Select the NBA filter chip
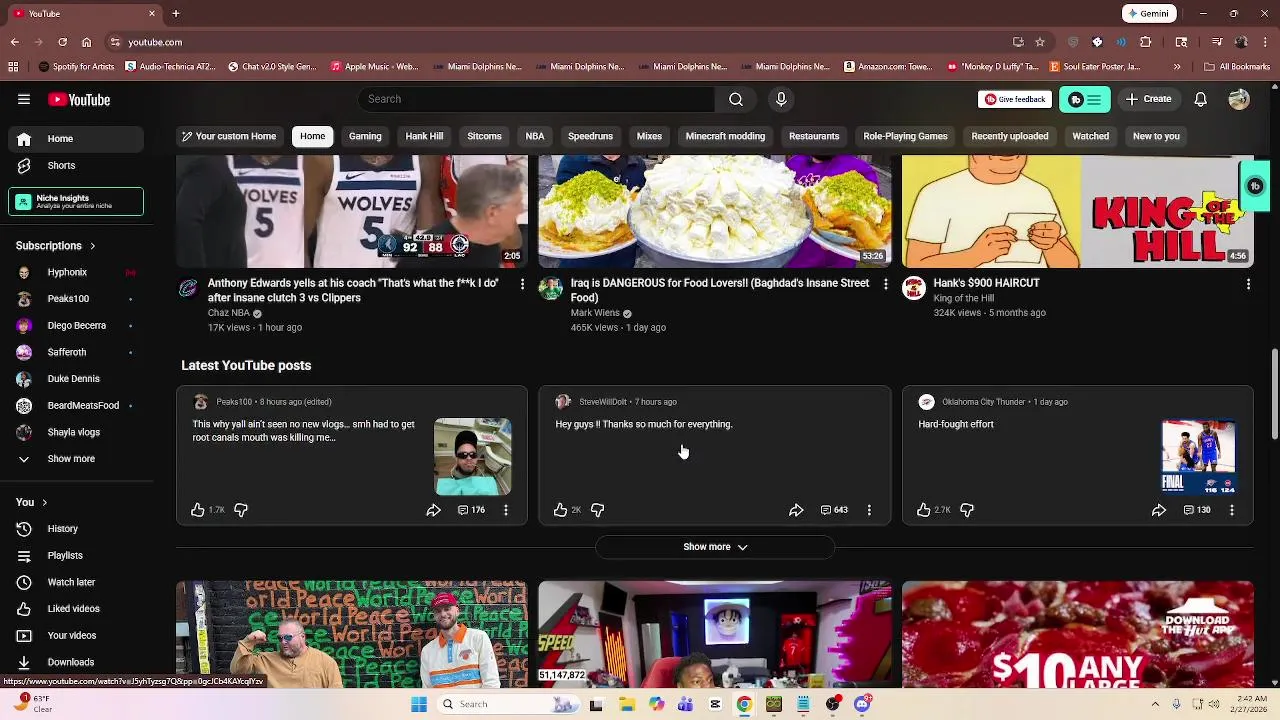The width and height of the screenshot is (1280, 720). pos(535,136)
